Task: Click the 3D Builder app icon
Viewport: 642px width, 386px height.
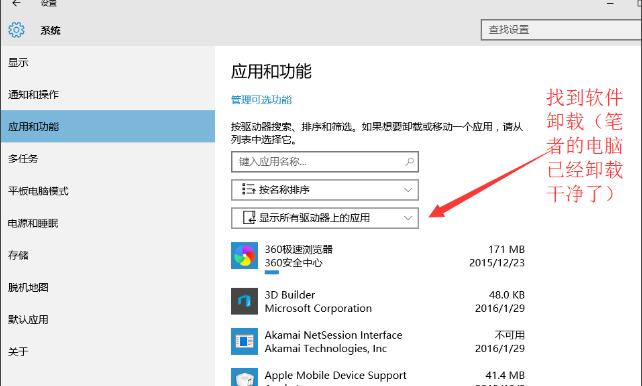Action: [x=244, y=301]
